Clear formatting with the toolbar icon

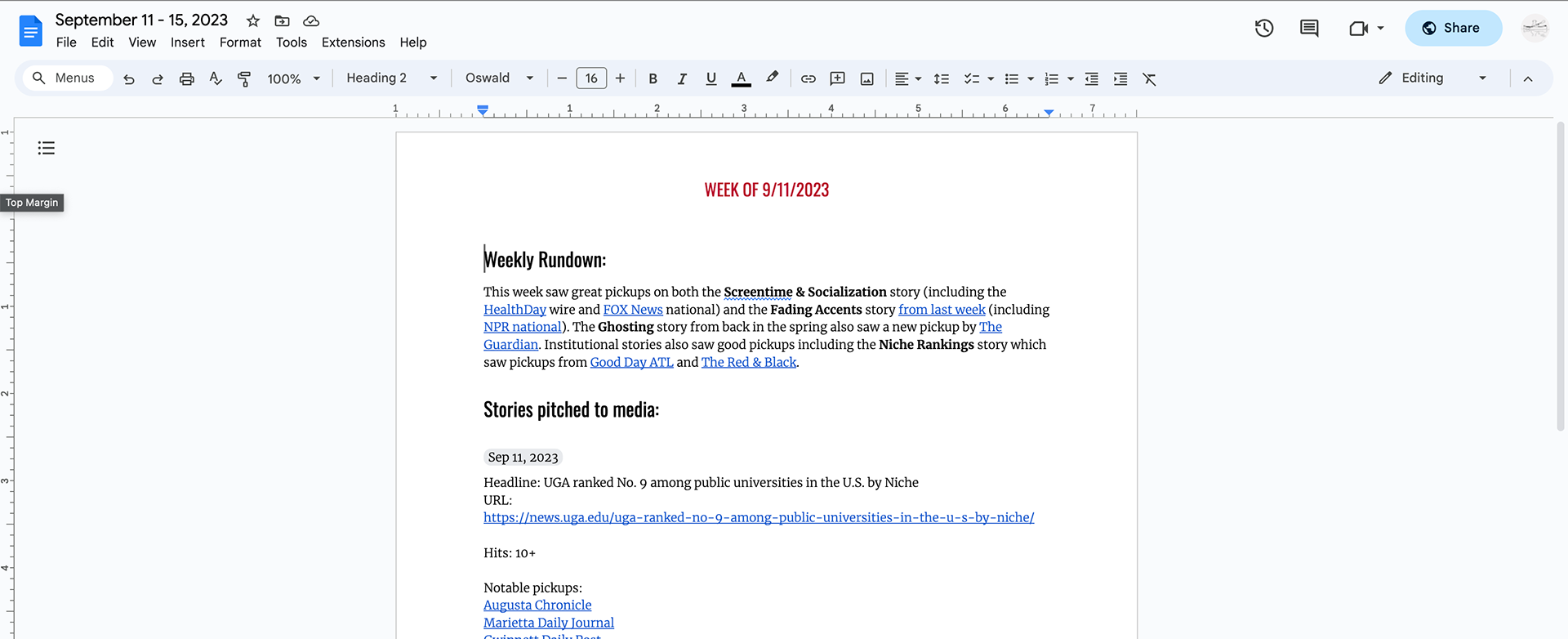[1149, 78]
